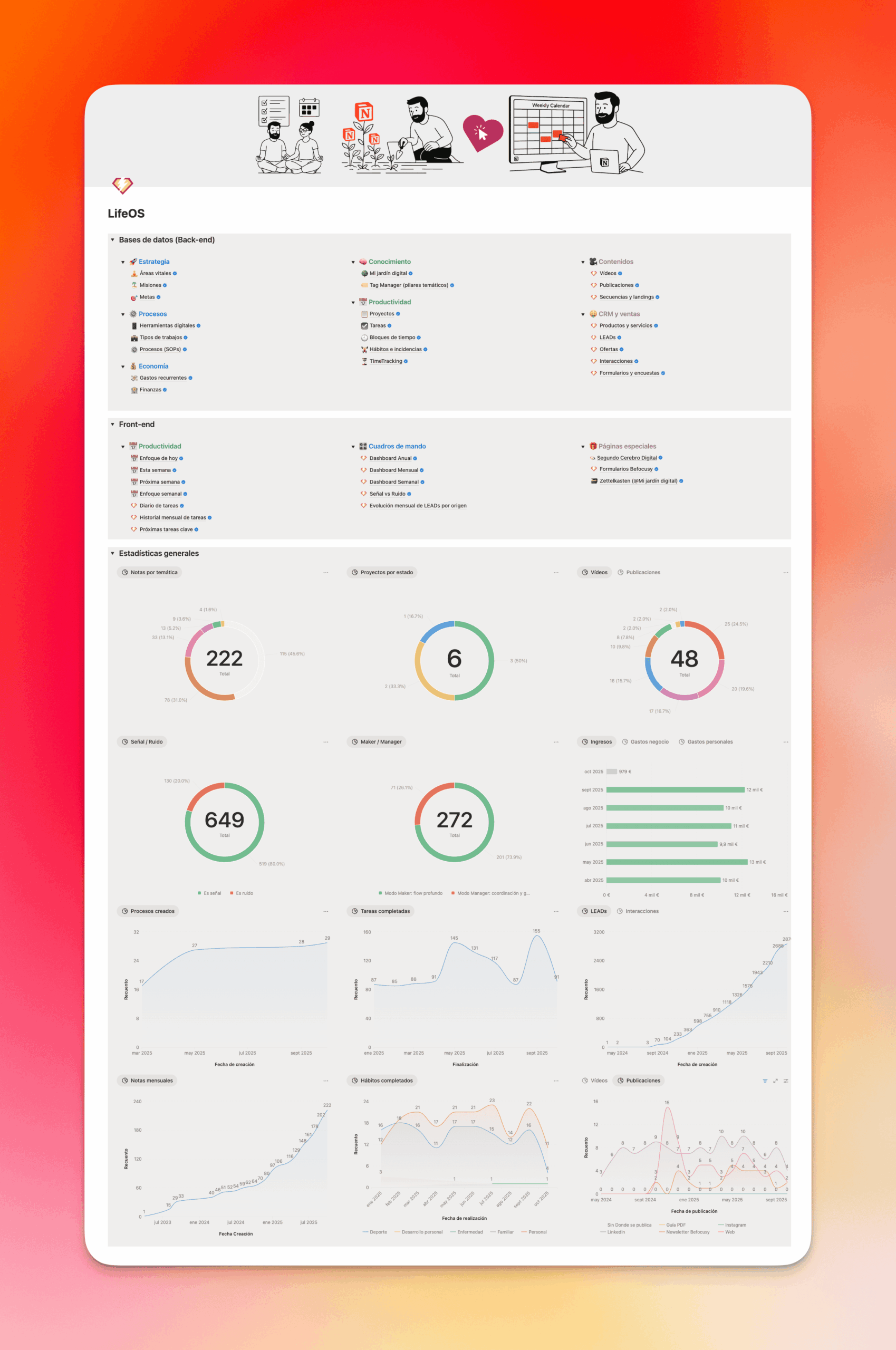Open the three-dot menu of Tareas completadas

point(555,911)
